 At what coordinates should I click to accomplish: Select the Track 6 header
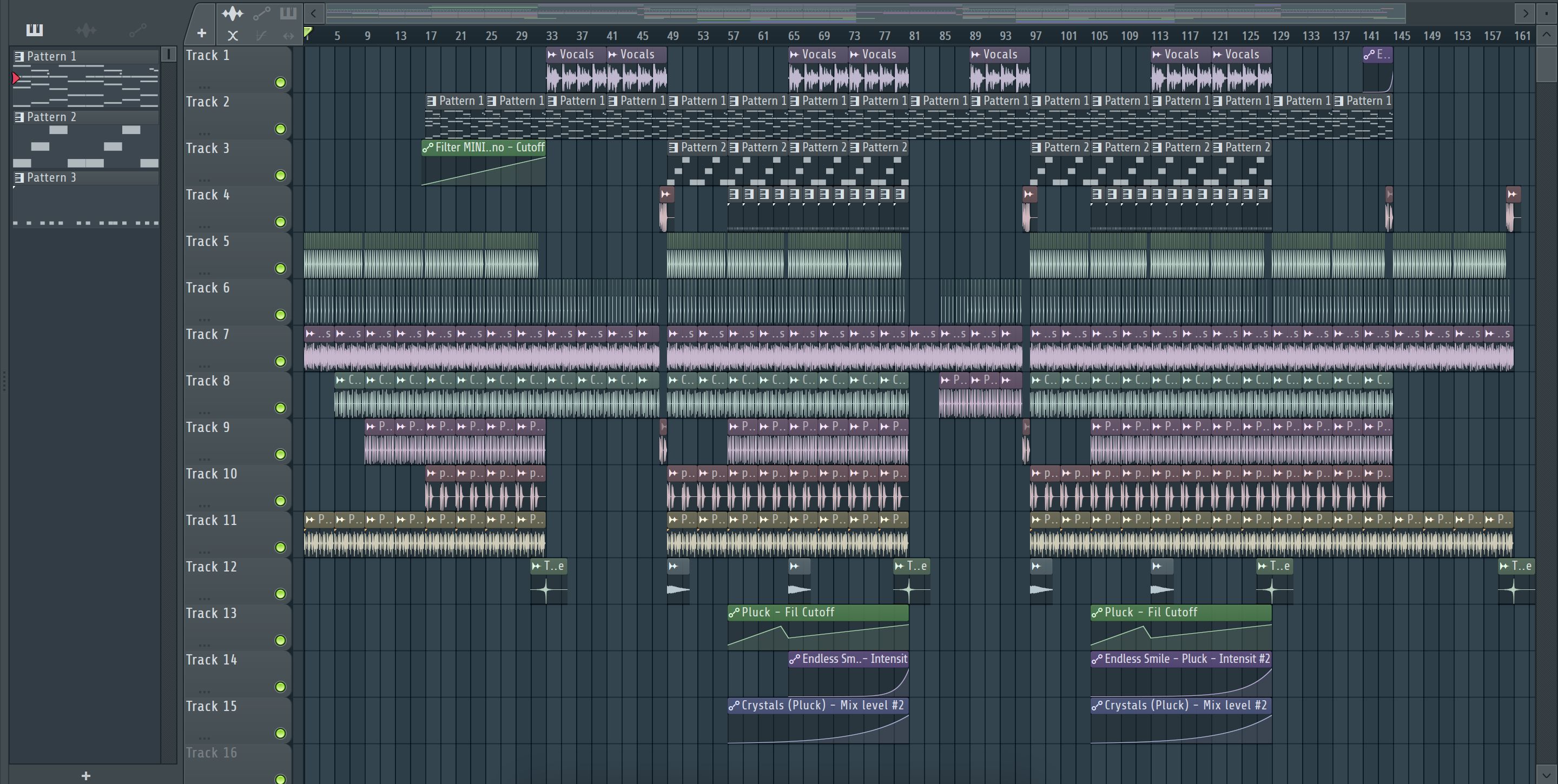(237, 302)
